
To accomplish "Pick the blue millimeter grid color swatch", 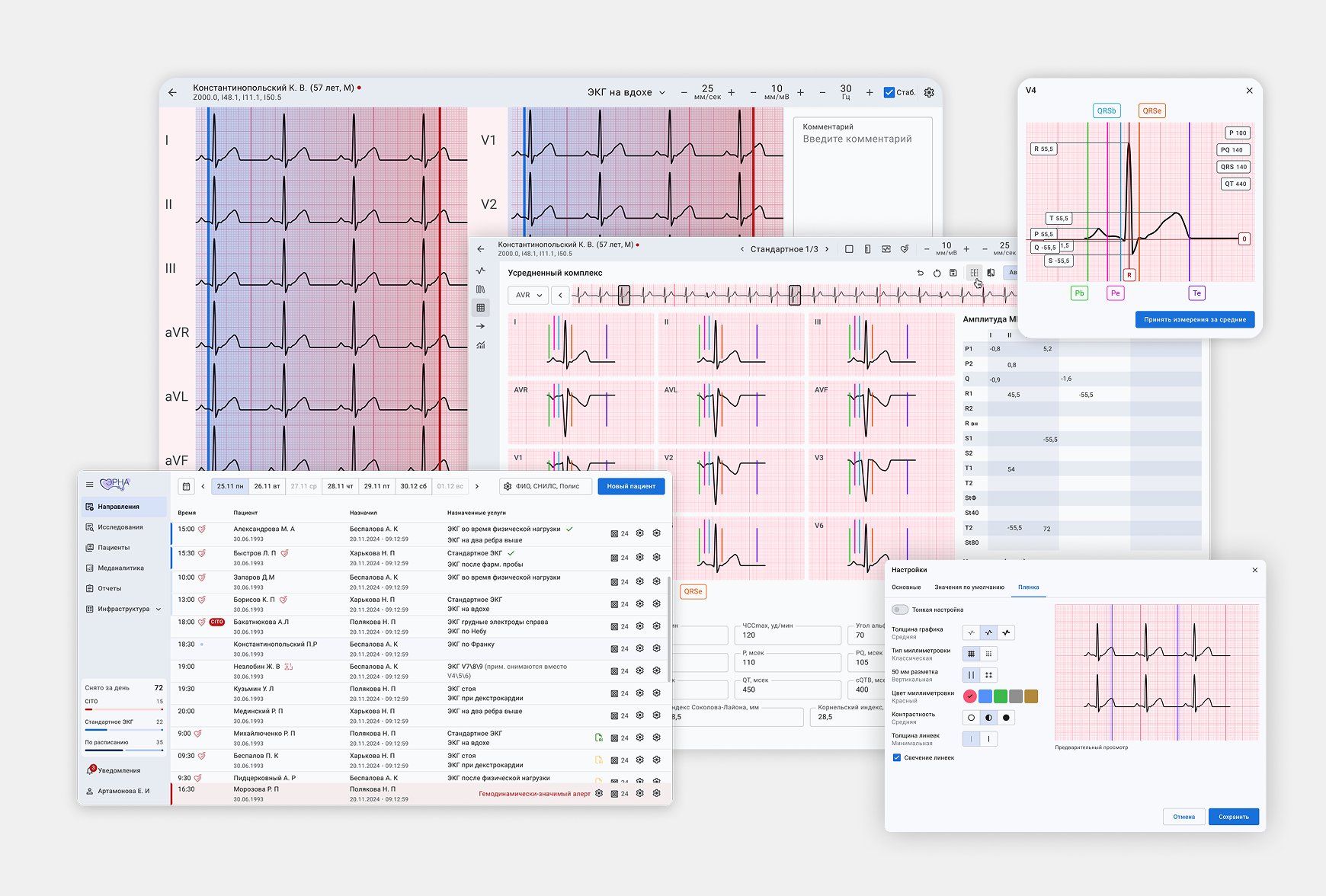I will tap(985, 696).
